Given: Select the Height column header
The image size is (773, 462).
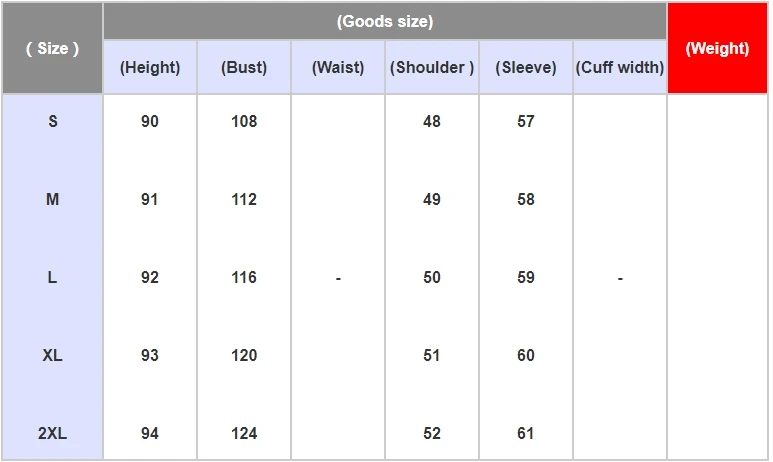Looking at the screenshot, I should 150,67.
